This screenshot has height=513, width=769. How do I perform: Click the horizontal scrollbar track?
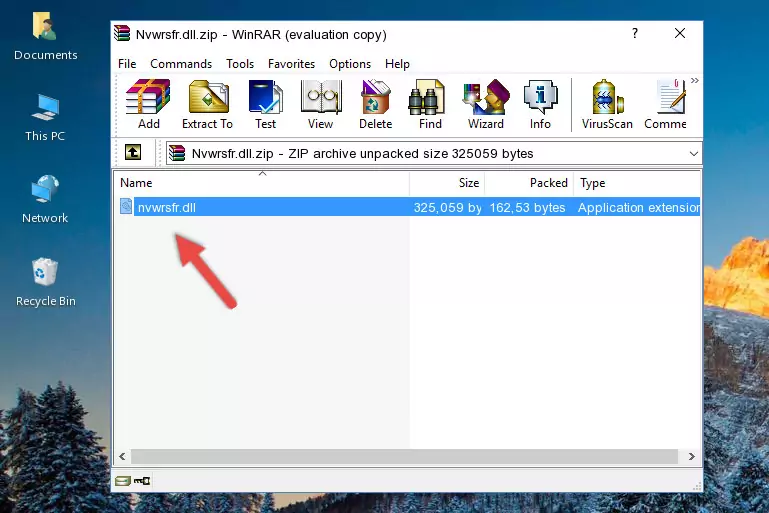(x=404, y=457)
